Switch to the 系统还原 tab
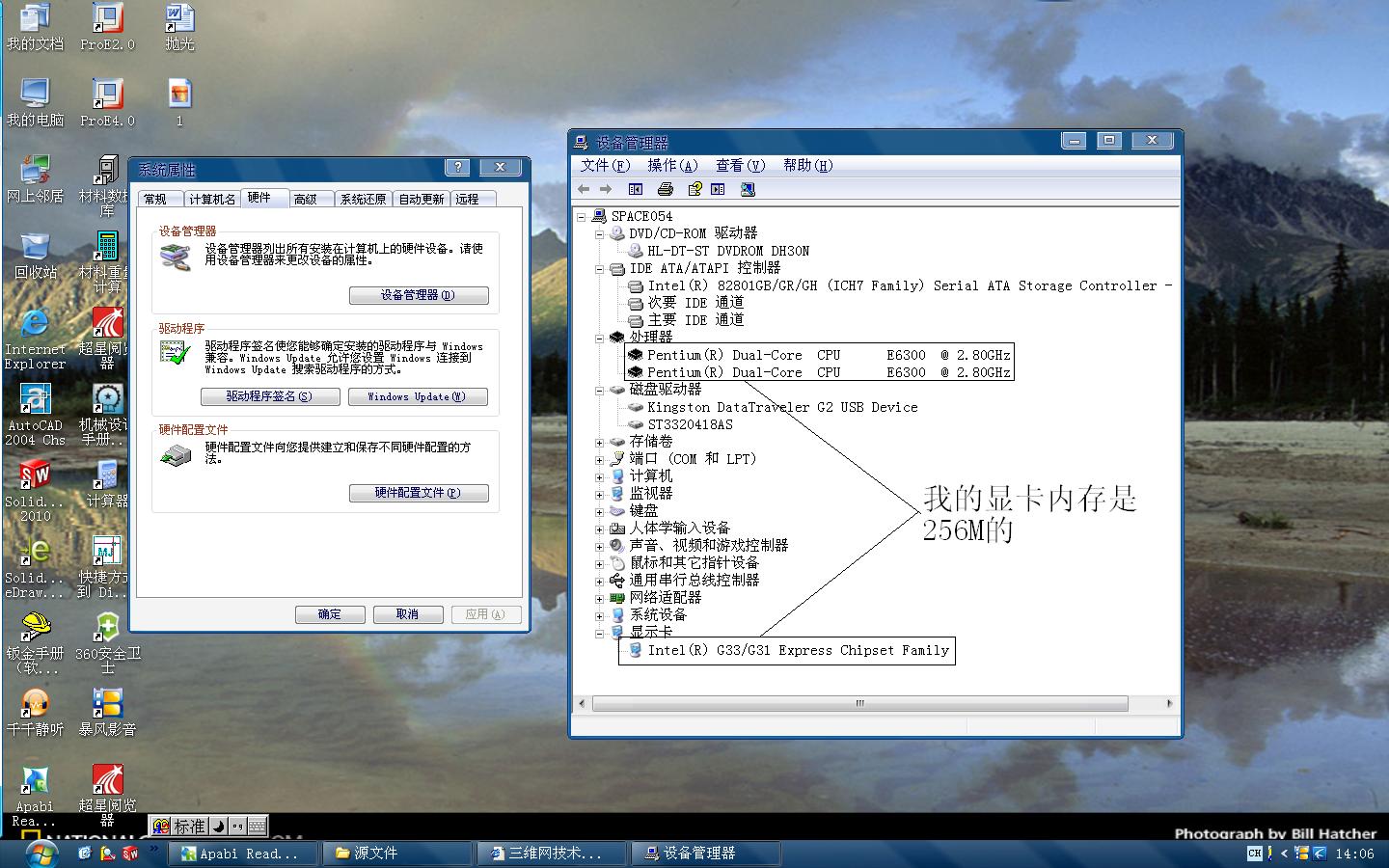The image size is (1389, 868). (x=363, y=200)
